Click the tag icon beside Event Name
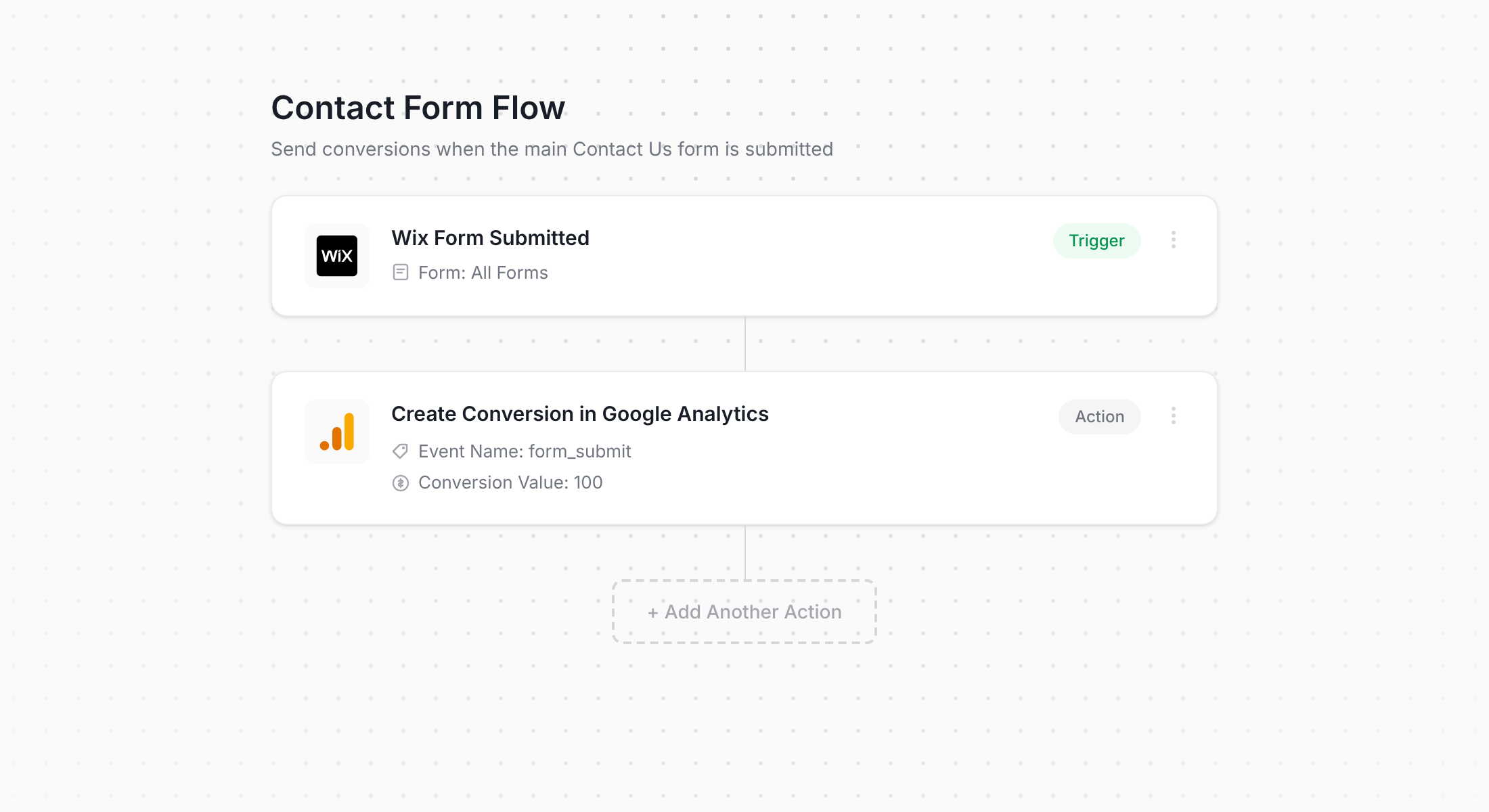 (x=400, y=451)
